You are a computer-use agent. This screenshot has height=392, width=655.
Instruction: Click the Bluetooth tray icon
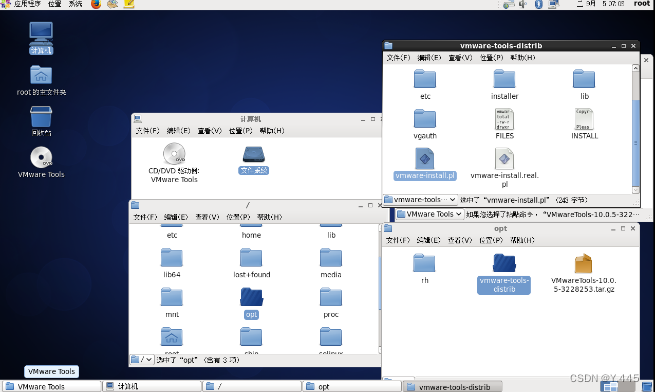point(538,4)
